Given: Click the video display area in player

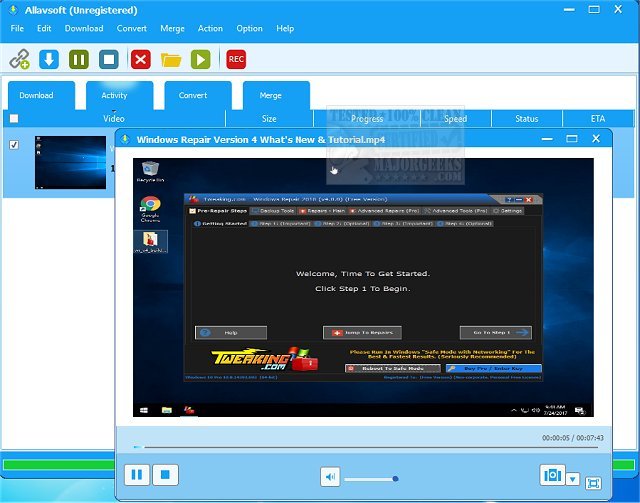Looking at the screenshot, I should click(363, 287).
